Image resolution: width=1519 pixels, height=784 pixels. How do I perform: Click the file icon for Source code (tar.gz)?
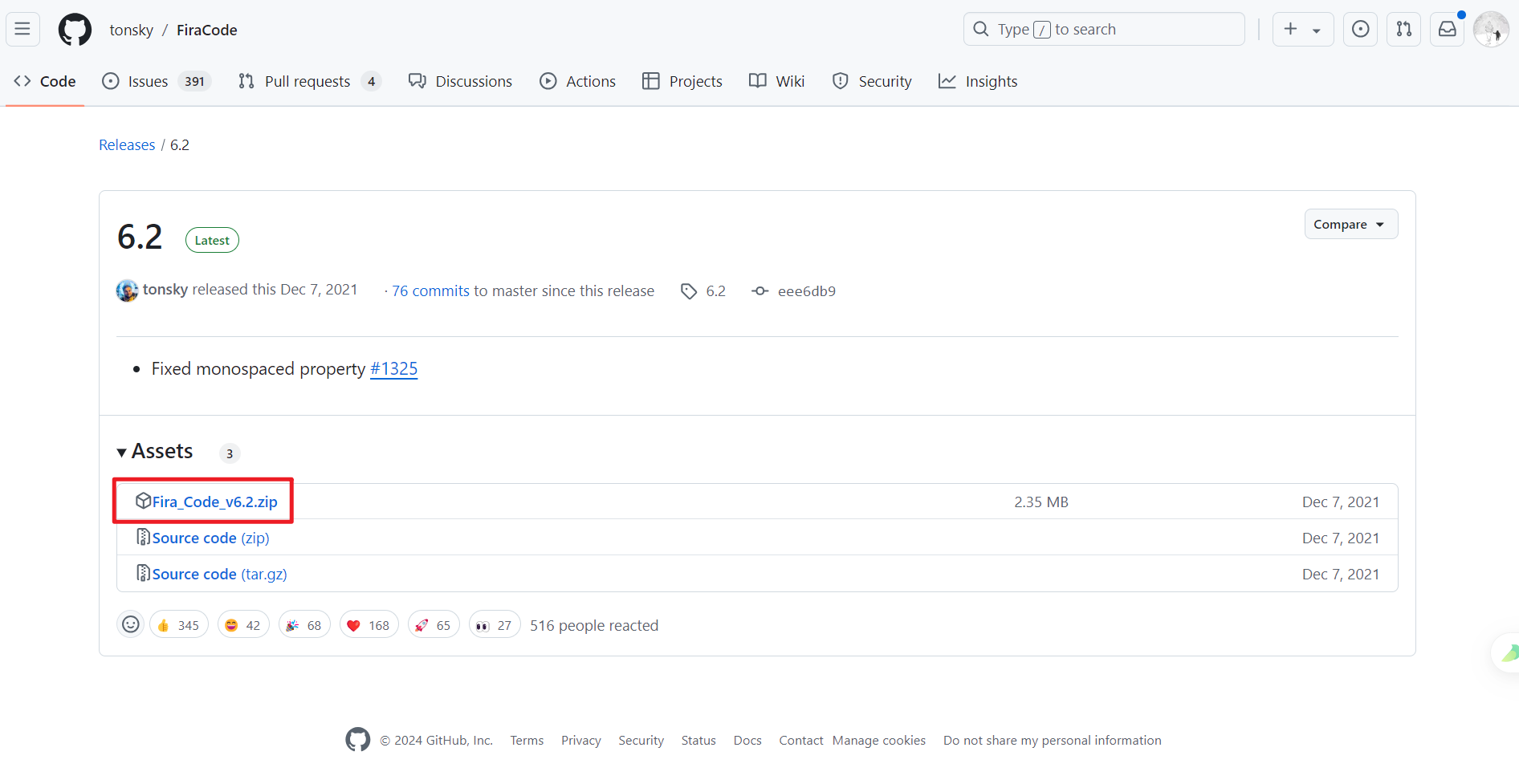[144, 573]
